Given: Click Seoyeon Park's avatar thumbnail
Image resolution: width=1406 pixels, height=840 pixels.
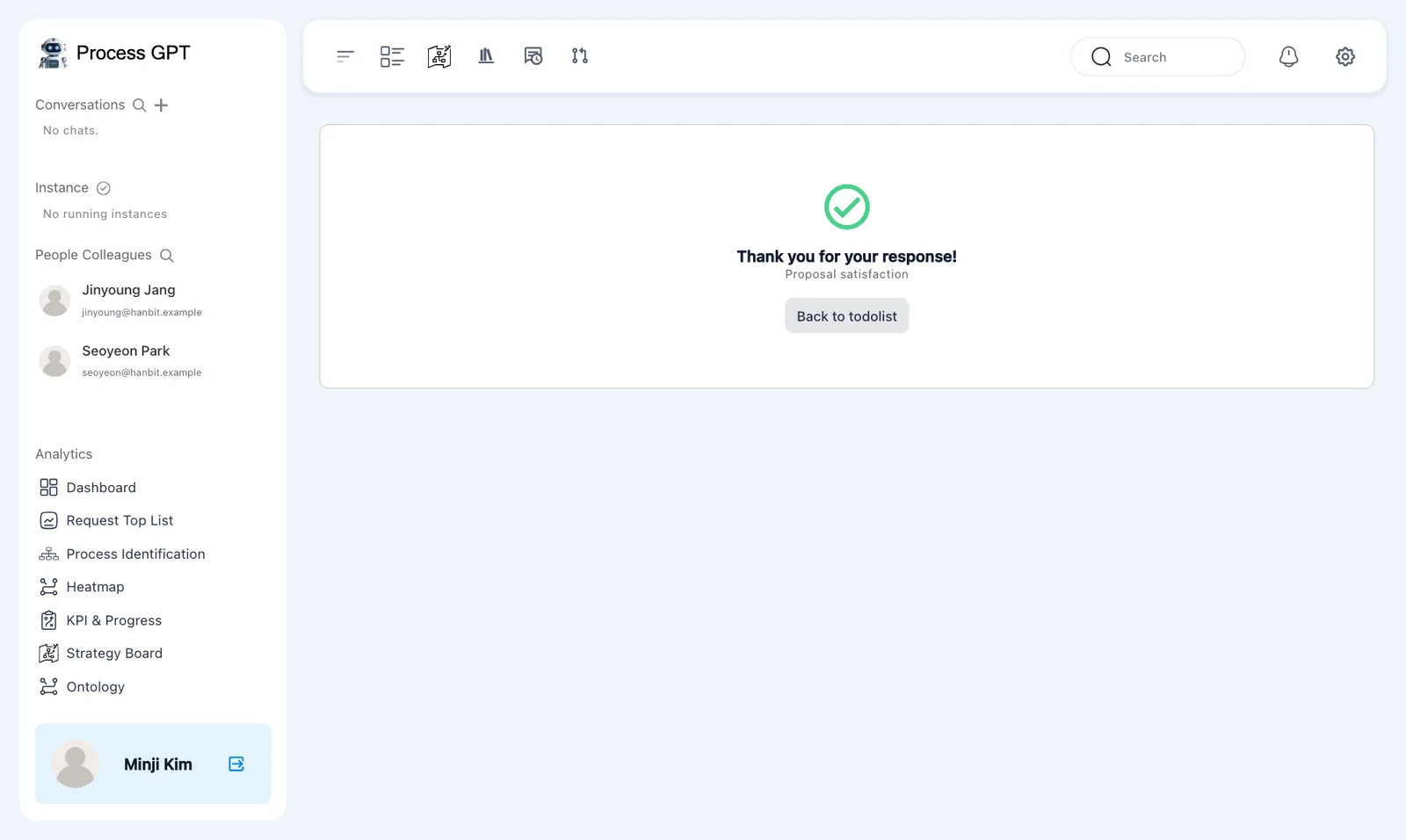Looking at the screenshot, I should [x=54, y=361].
